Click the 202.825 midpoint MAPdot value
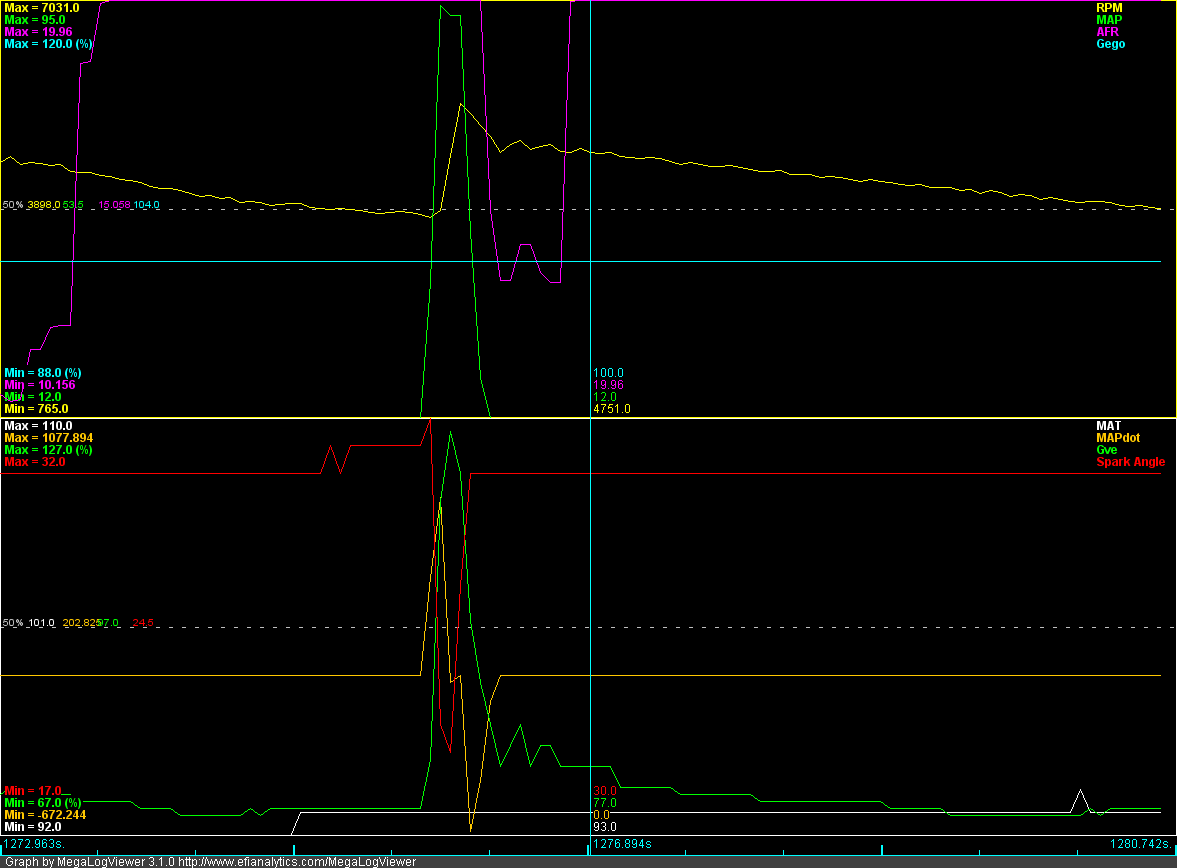The image size is (1177, 868). (x=81, y=623)
